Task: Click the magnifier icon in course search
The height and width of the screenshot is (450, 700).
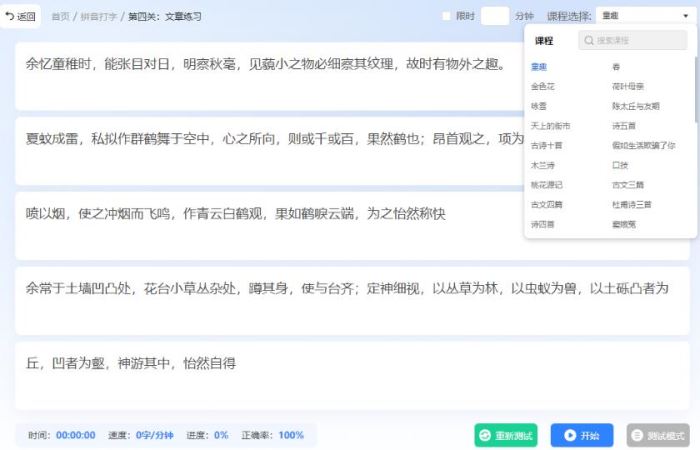Action: tap(589, 40)
